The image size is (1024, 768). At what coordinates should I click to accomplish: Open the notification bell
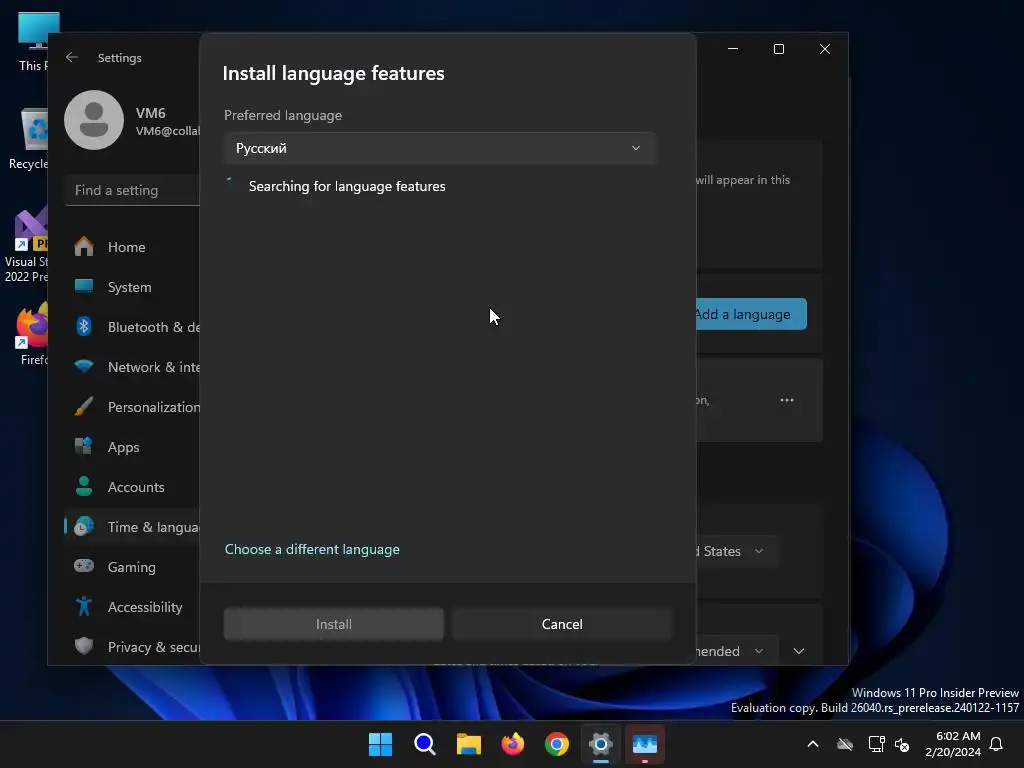tap(997, 744)
